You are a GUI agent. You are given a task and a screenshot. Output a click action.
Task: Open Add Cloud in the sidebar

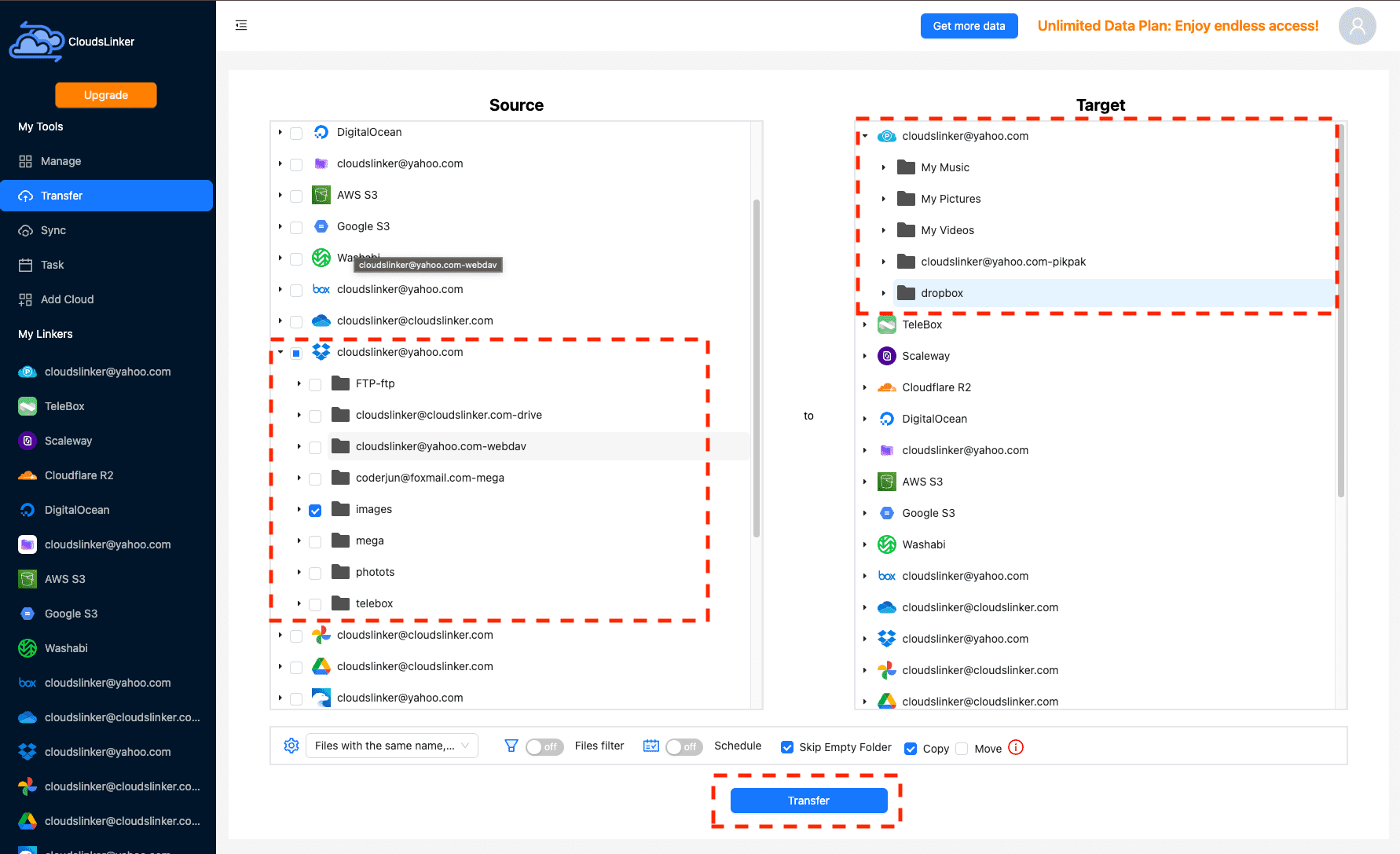tap(106, 299)
